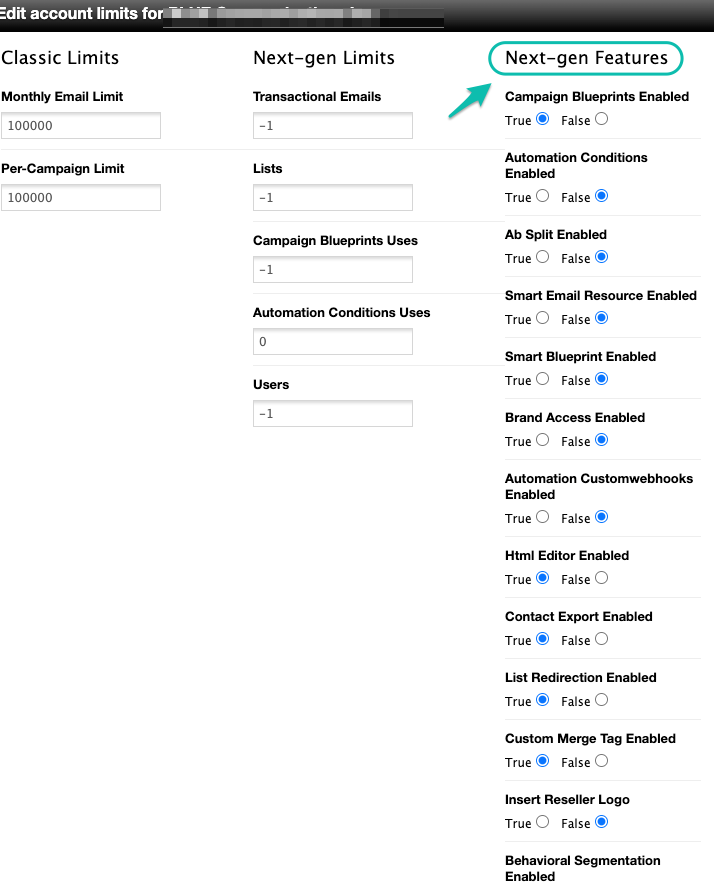714x890 pixels.
Task: Set Contact Export Enabled to False
Action: click(x=601, y=639)
